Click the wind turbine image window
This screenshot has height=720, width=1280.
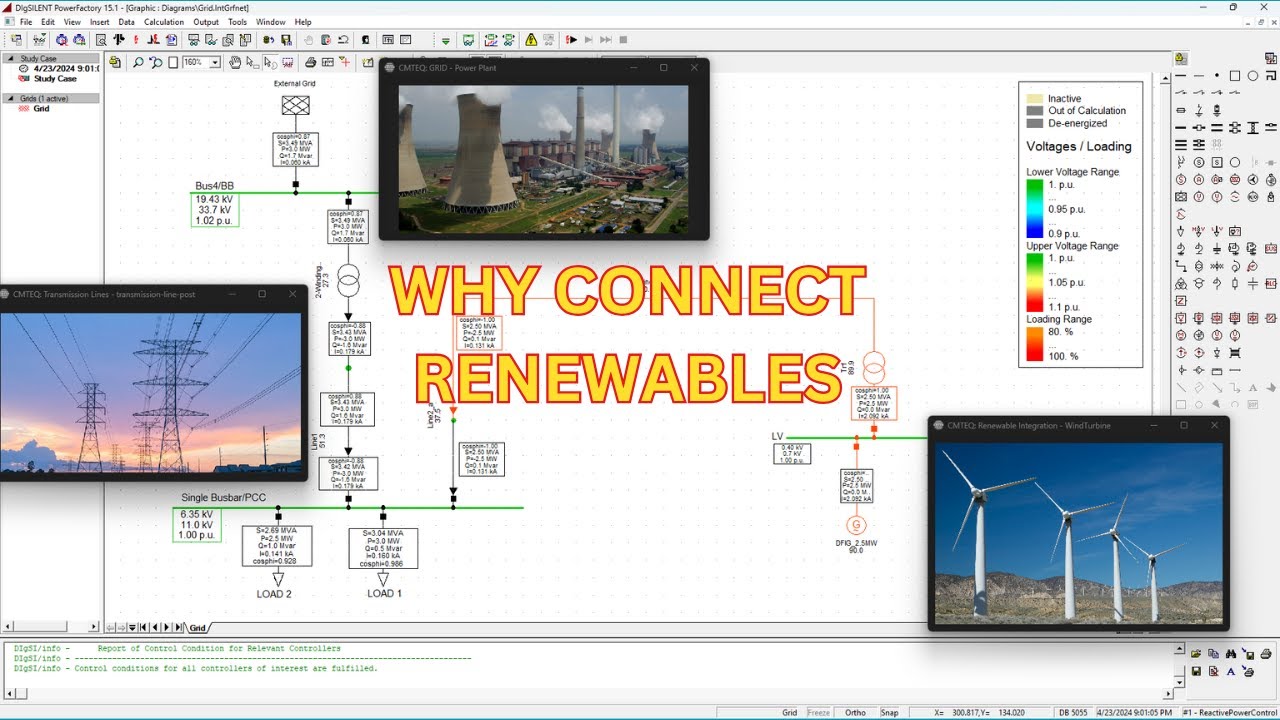tap(1078, 533)
